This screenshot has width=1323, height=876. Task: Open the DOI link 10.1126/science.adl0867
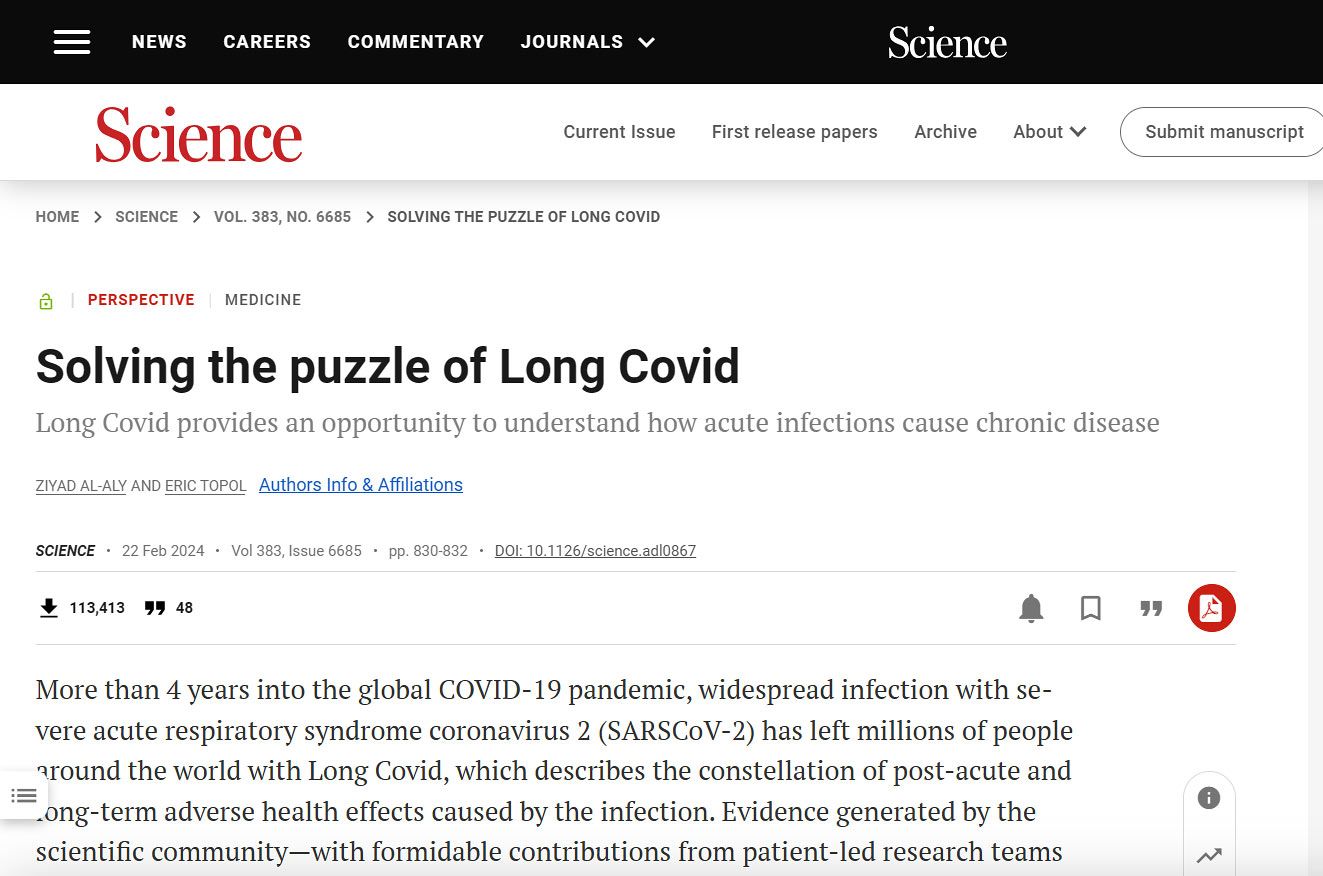coord(595,551)
